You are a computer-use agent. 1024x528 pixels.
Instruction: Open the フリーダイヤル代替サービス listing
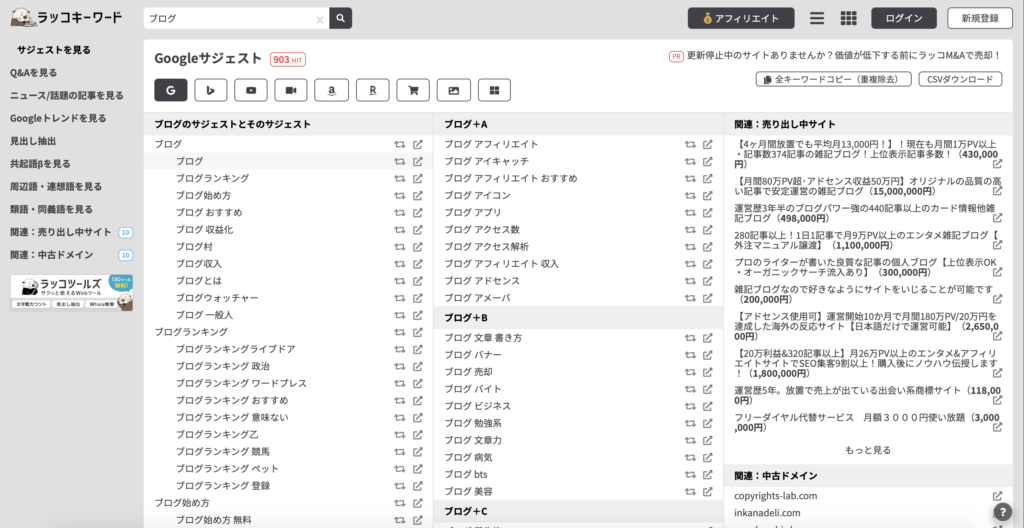(x=868, y=422)
